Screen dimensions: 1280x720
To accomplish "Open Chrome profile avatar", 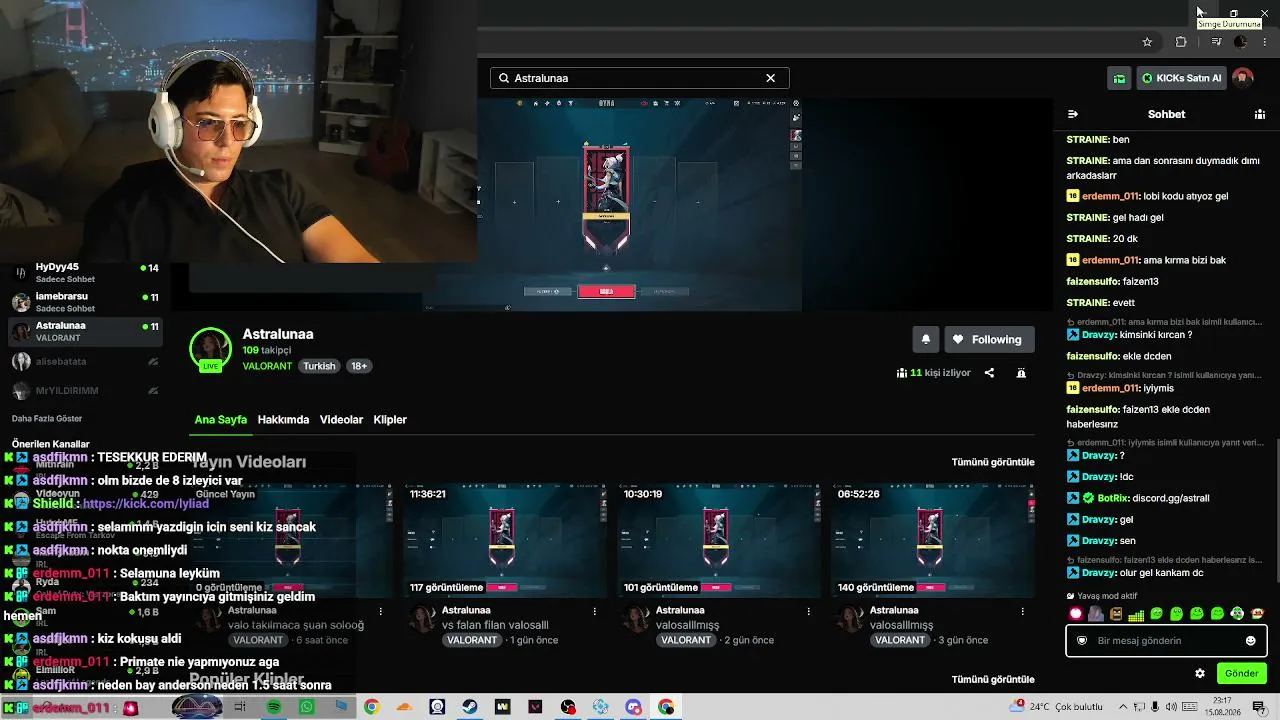I will [x=1241, y=42].
